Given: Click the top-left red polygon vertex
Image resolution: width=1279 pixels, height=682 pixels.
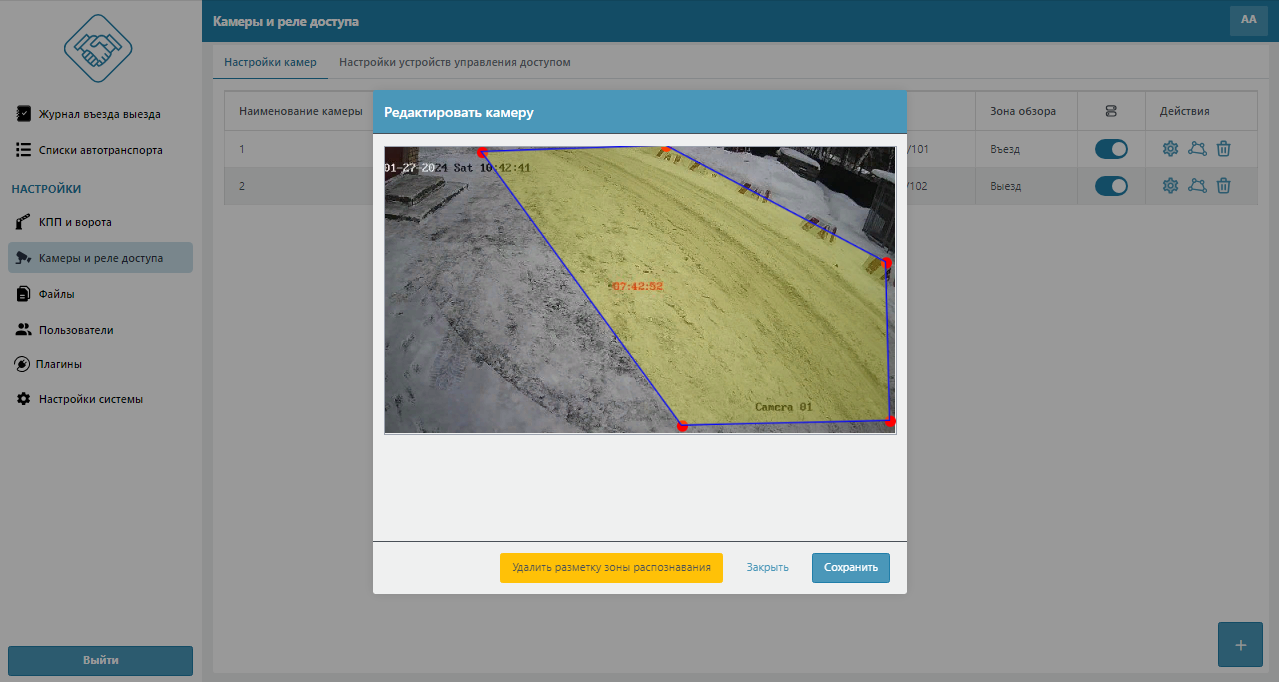Looking at the screenshot, I should tap(482, 153).
